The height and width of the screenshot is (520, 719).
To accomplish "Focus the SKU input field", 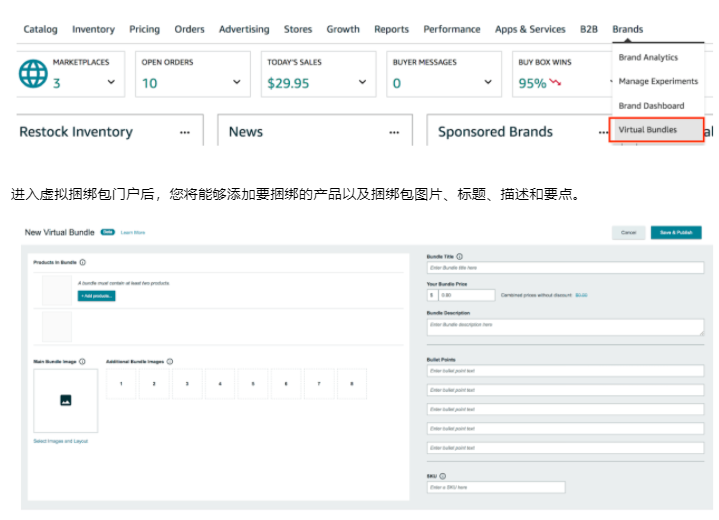I will coord(496,487).
